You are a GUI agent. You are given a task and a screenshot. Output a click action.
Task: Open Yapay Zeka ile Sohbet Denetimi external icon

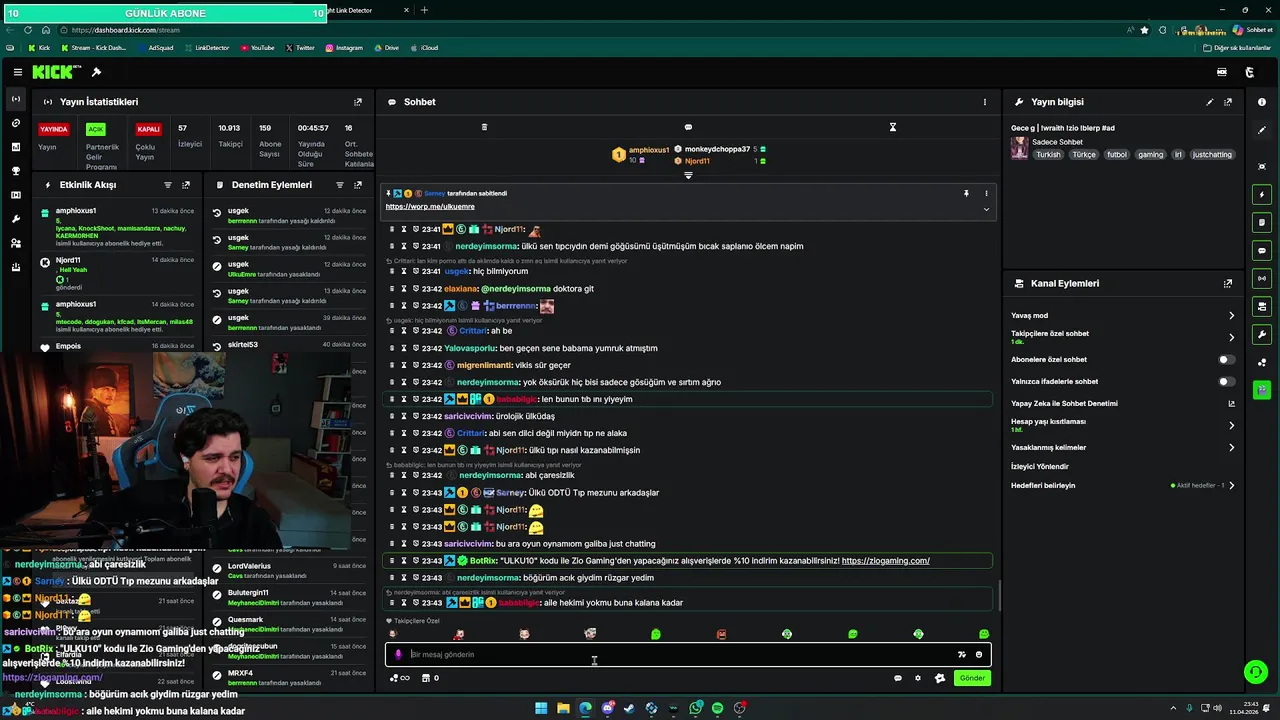[x=1232, y=404]
